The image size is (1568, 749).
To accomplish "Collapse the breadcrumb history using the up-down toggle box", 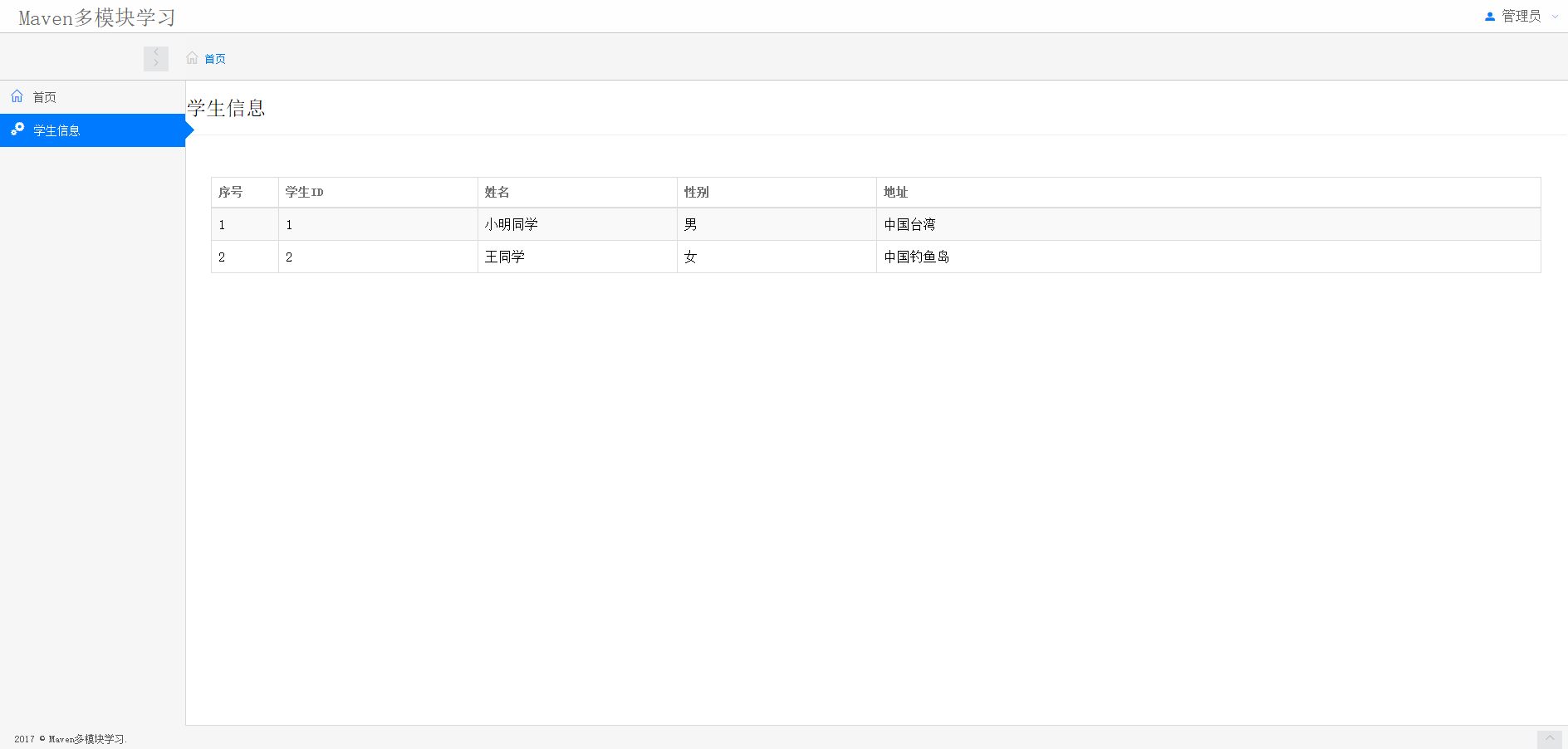I will tap(155, 58).
